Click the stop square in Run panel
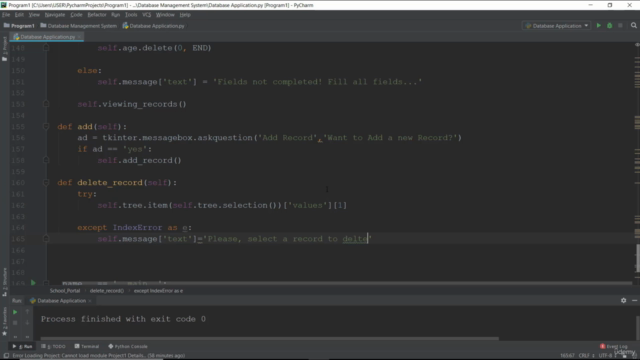This screenshot has width=640, height=360. tap(15, 323)
